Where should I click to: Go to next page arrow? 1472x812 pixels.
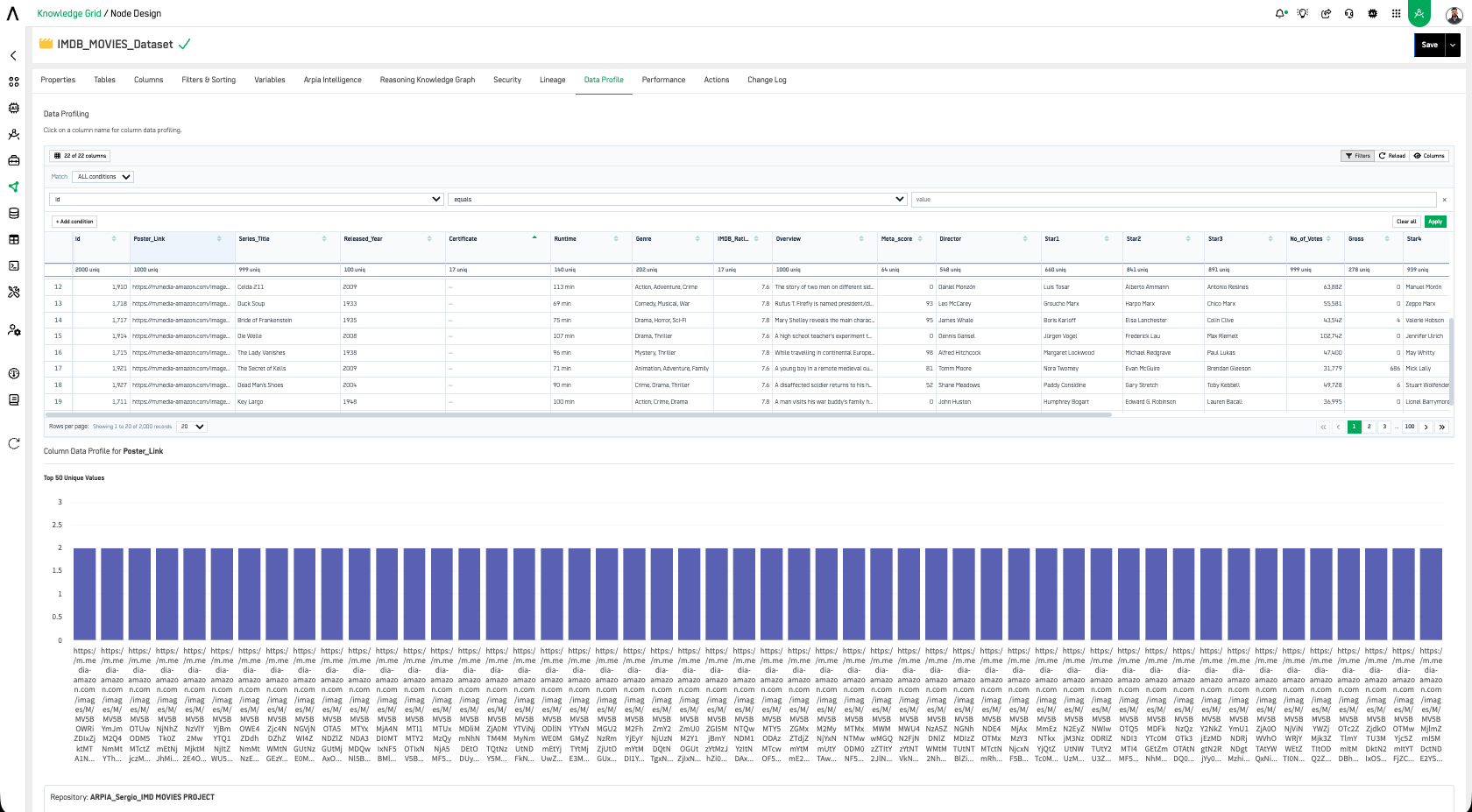pos(1426,427)
